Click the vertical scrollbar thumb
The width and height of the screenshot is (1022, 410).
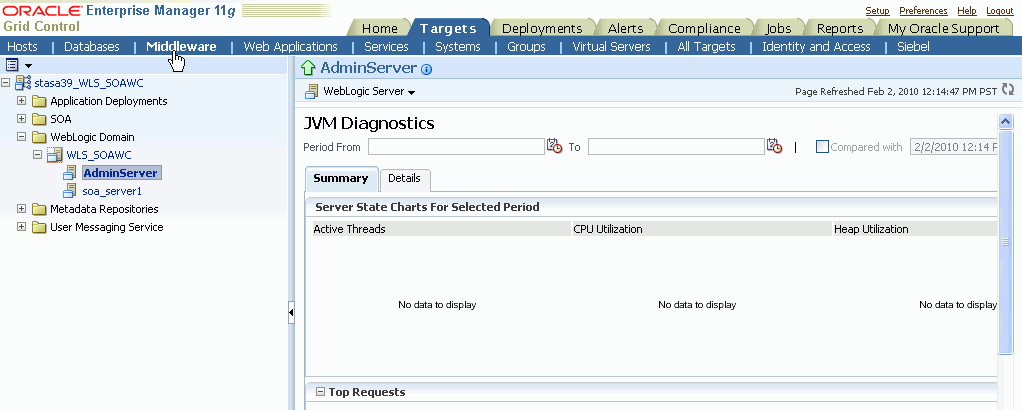pyautogui.click(x=1005, y=241)
